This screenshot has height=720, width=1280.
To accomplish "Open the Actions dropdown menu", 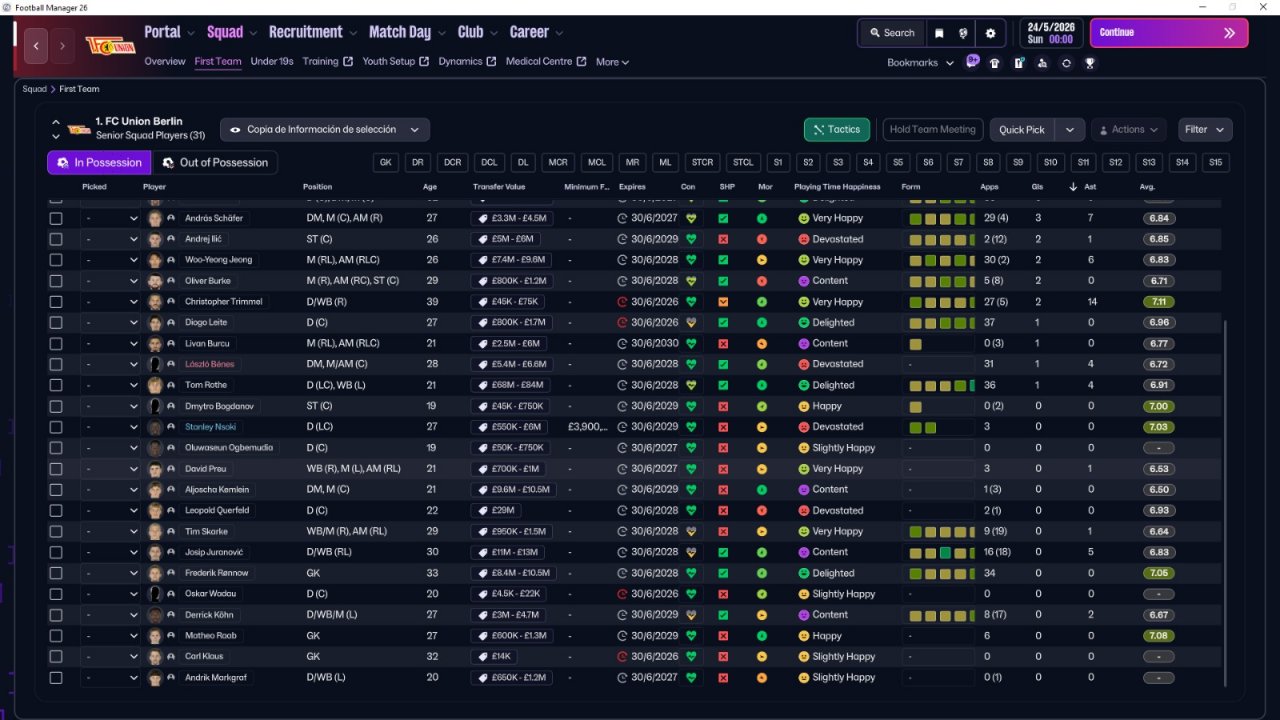I will click(x=1128, y=130).
